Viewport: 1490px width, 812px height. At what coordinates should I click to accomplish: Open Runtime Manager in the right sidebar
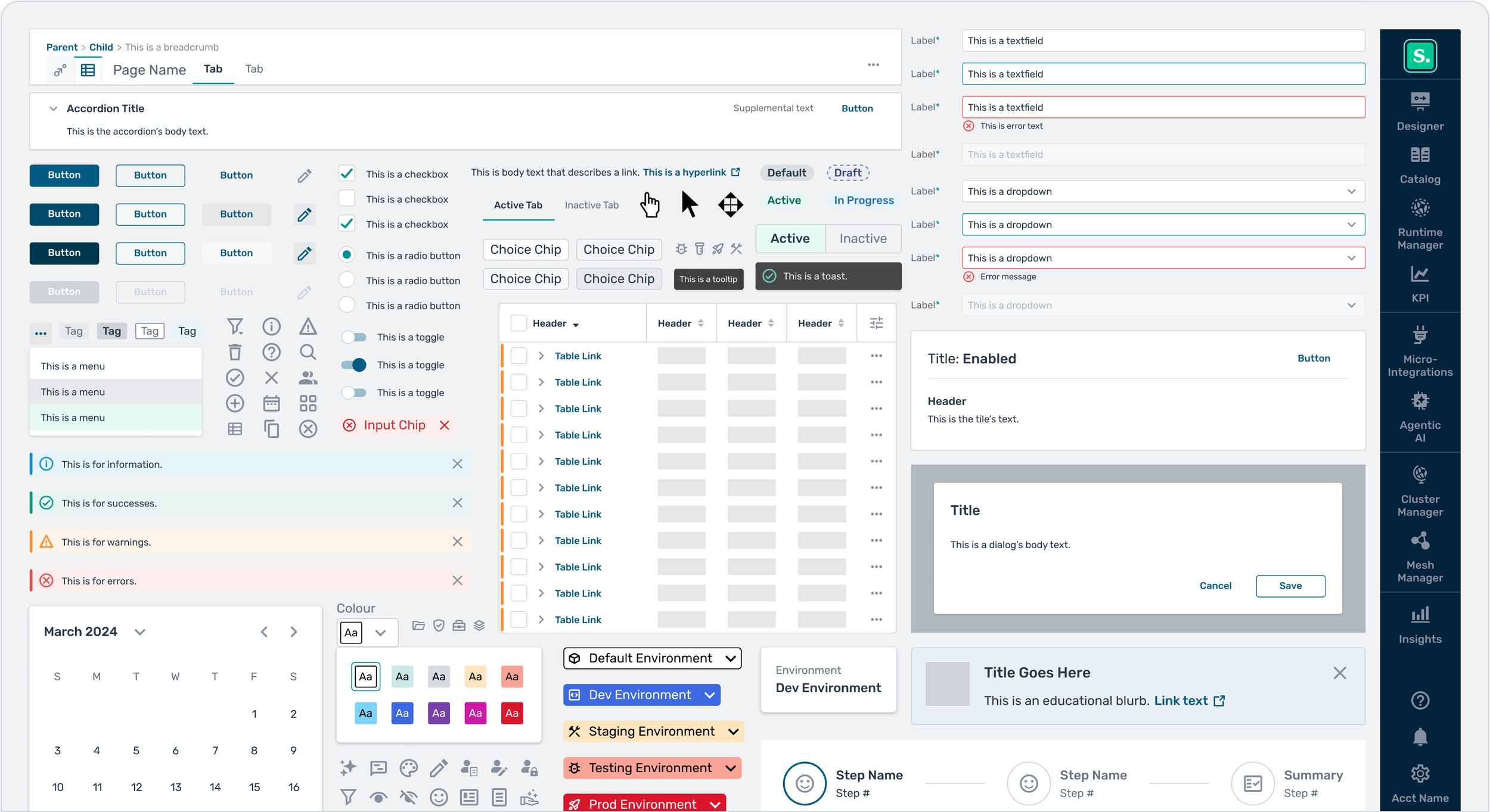(x=1420, y=223)
